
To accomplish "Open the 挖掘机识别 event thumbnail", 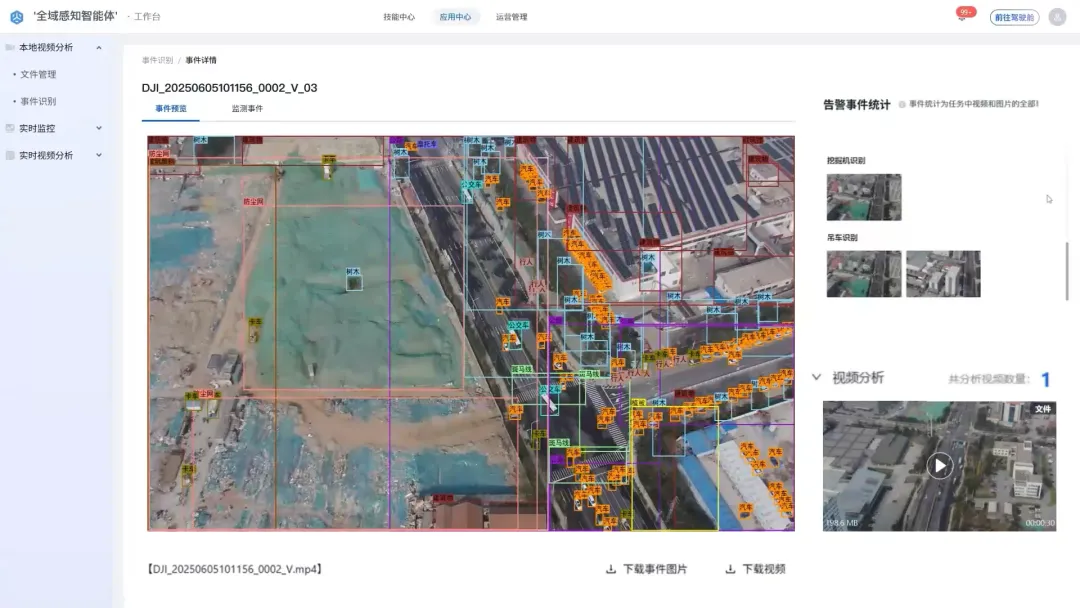I will tap(864, 197).
